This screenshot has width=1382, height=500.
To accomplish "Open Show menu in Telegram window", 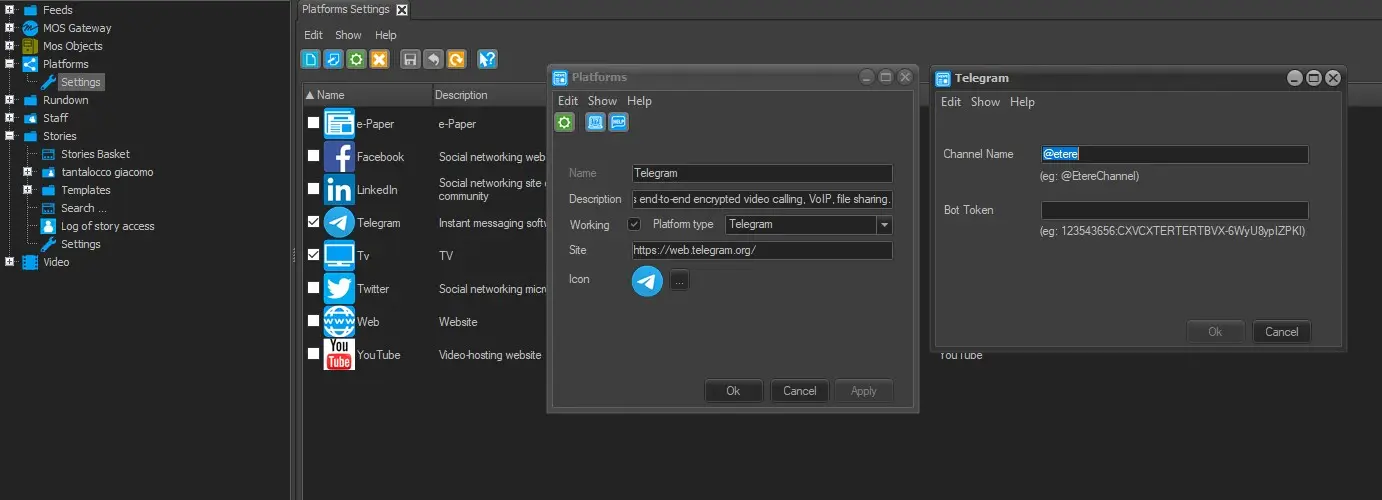I will point(985,102).
